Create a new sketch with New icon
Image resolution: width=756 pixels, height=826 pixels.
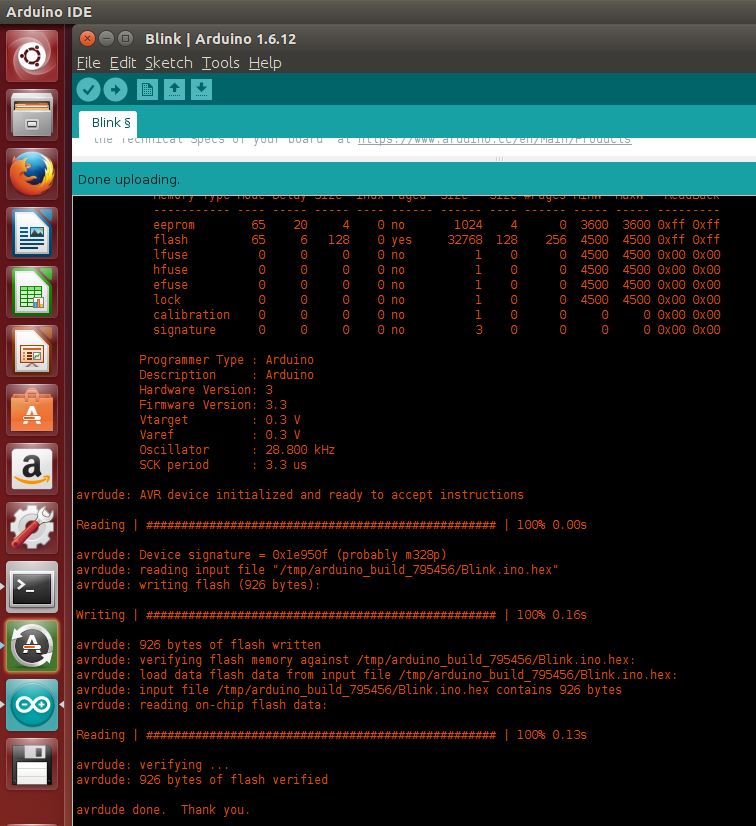[x=147, y=90]
